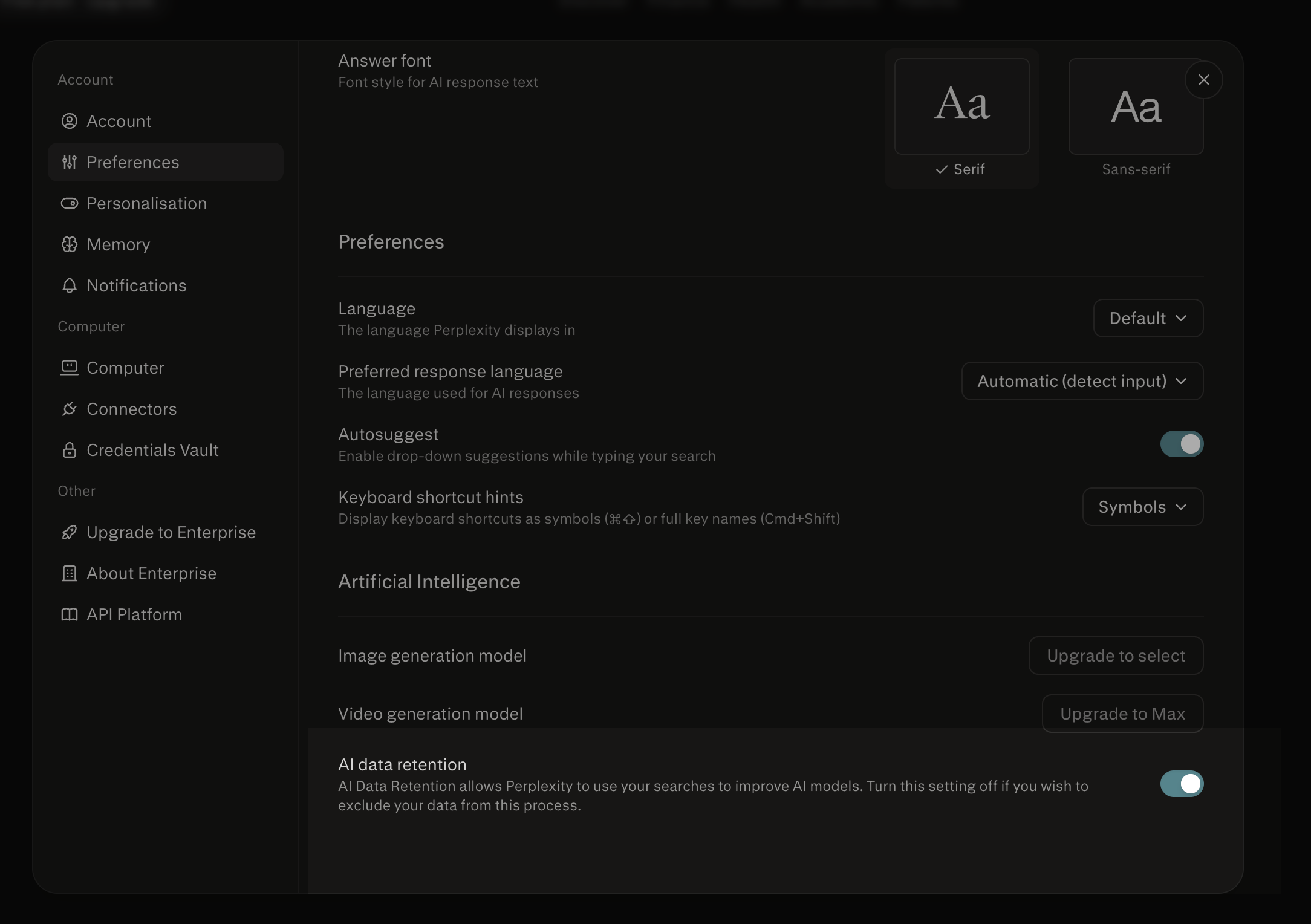Screen dimensions: 1311x924
Task: Go to Memory settings
Action: (166, 244)
